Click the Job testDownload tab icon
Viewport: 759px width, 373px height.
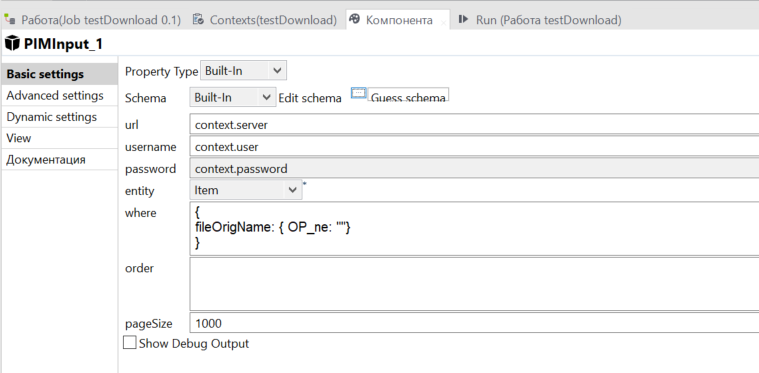pos(9,20)
